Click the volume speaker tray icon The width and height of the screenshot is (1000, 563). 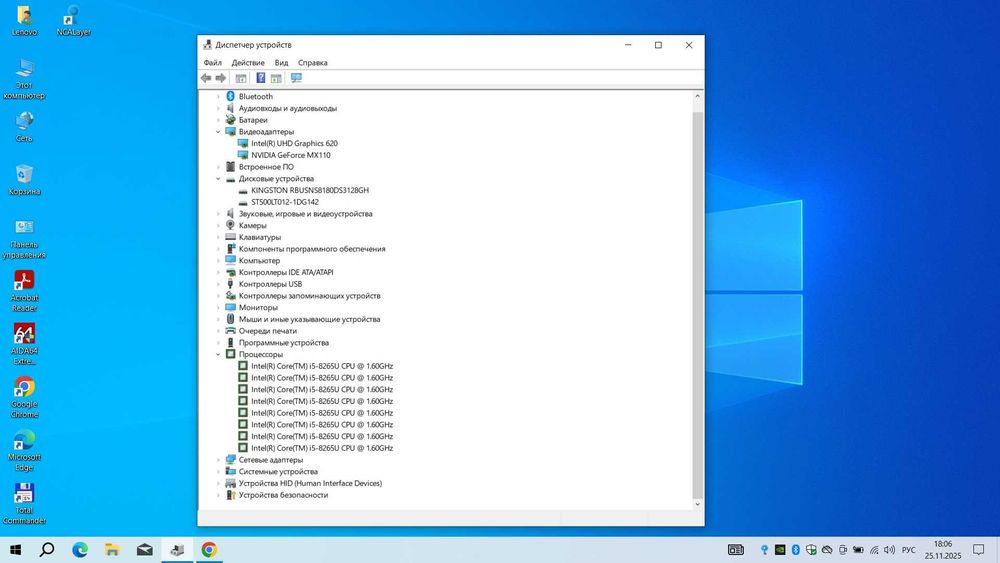tap(890, 550)
